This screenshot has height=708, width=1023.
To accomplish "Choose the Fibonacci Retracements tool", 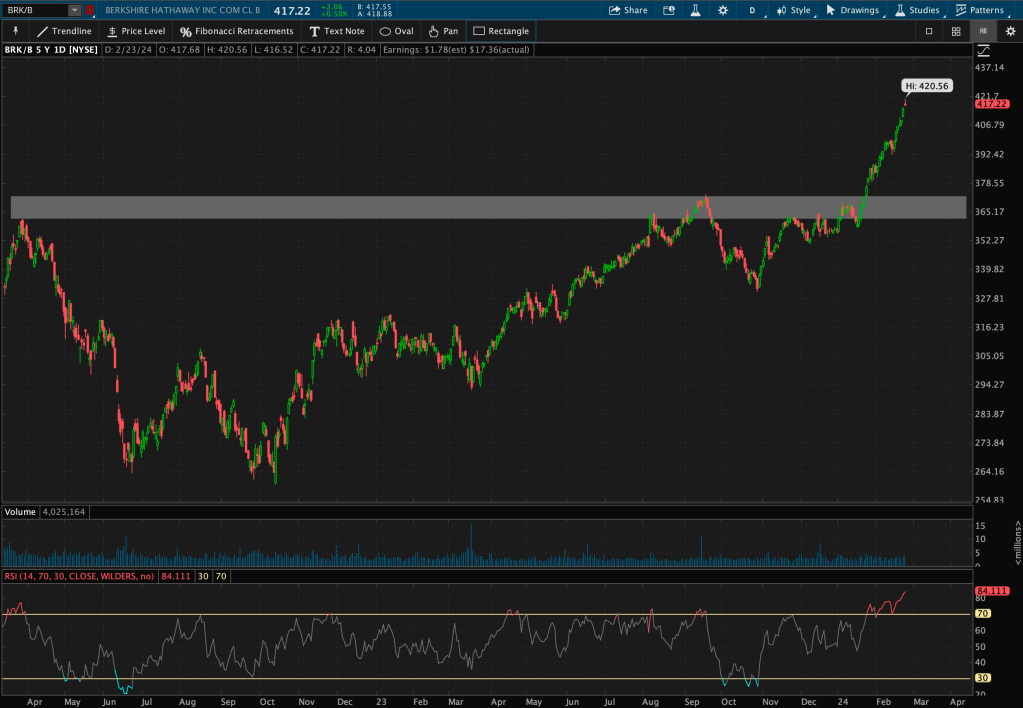I will click(237, 31).
